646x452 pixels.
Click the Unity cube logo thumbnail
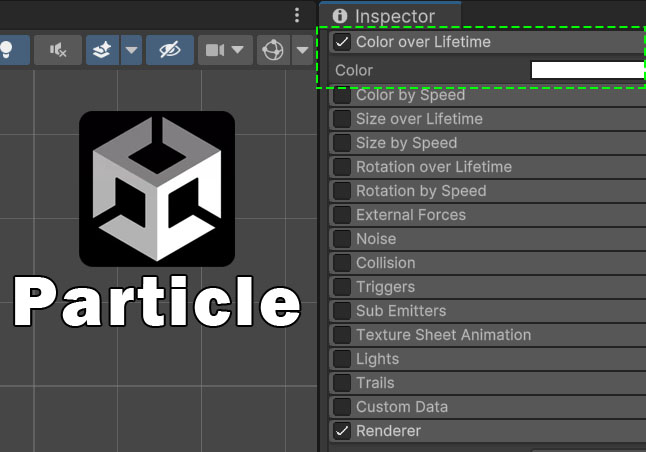157,189
